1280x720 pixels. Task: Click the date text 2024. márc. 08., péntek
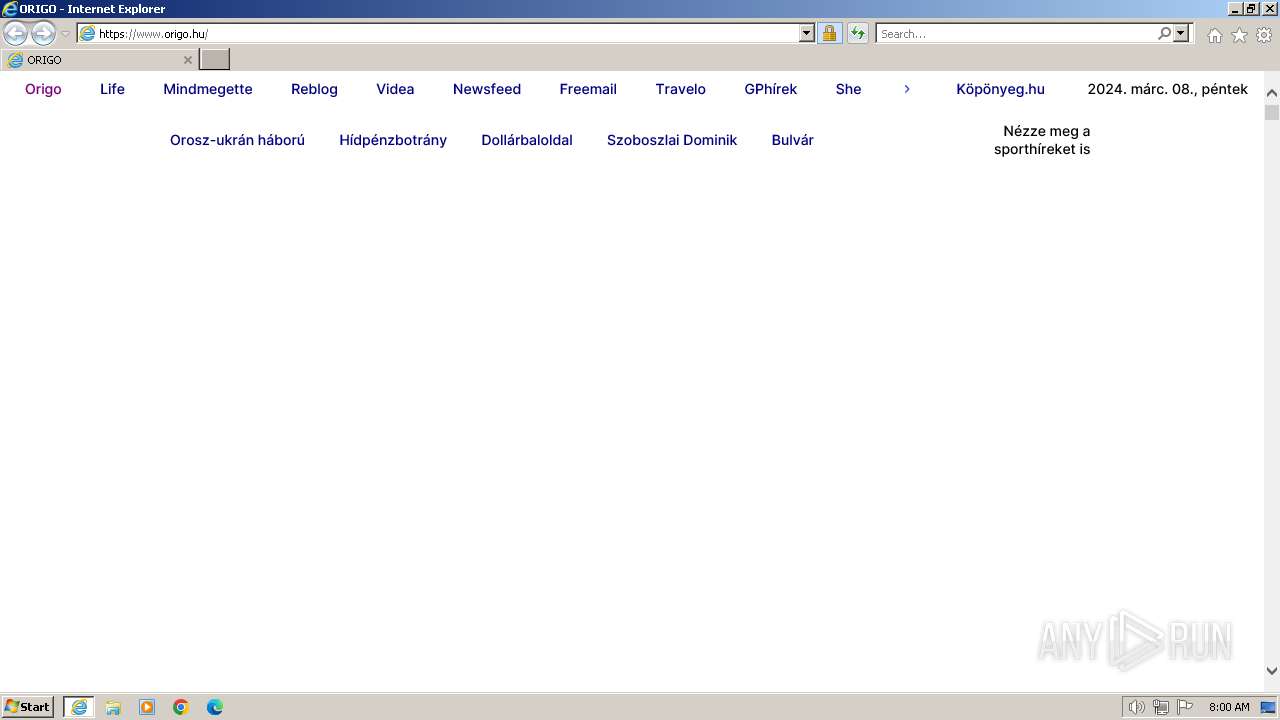coord(1168,89)
